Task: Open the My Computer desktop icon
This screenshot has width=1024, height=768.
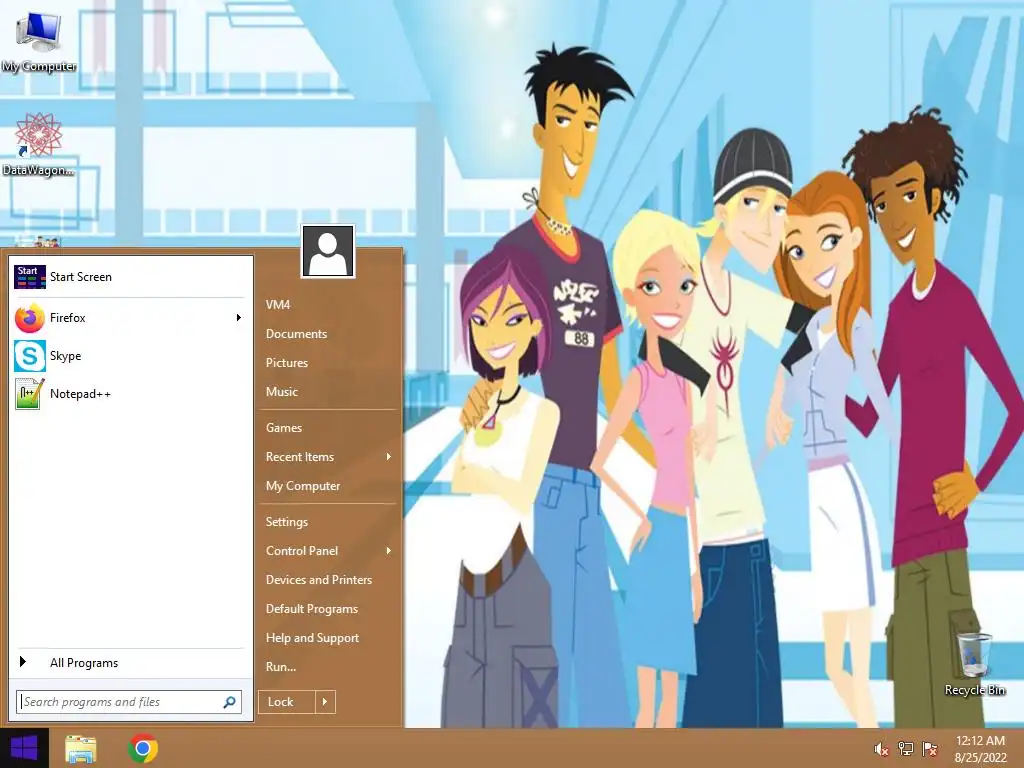Action: coord(39,39)
